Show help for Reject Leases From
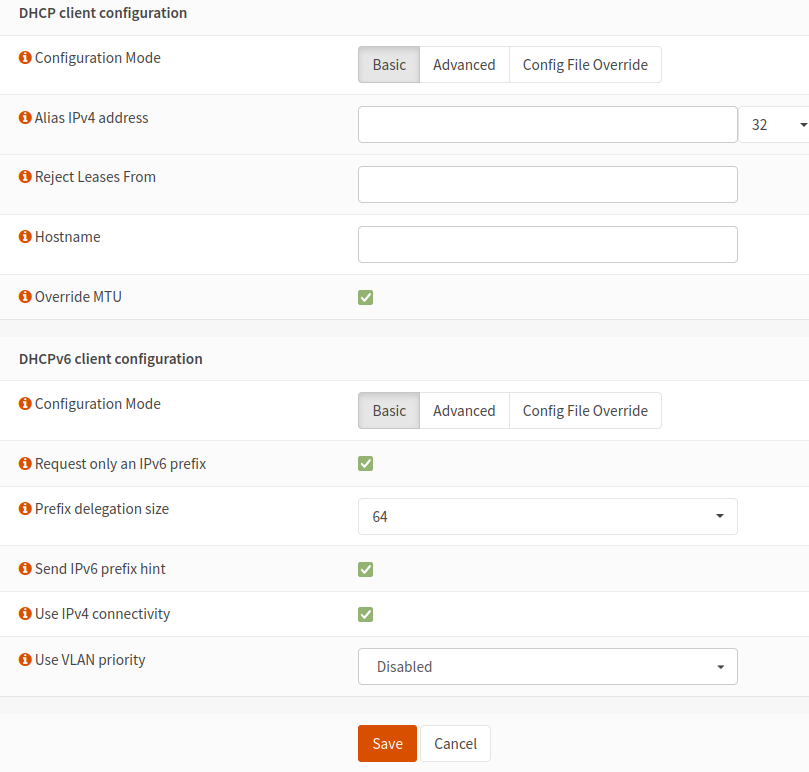809x772 pixels. [x=25, y=177]
